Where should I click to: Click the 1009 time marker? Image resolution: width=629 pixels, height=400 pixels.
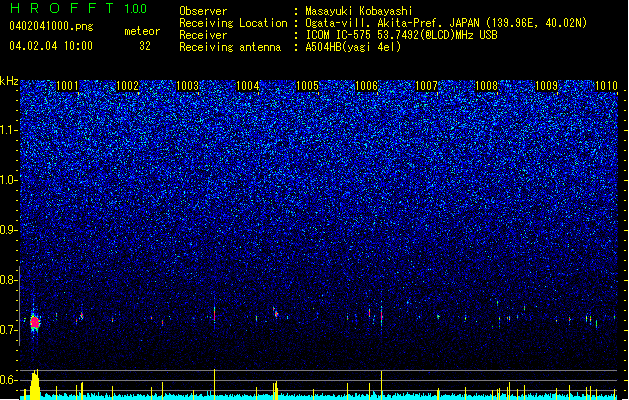coord(546,86)
